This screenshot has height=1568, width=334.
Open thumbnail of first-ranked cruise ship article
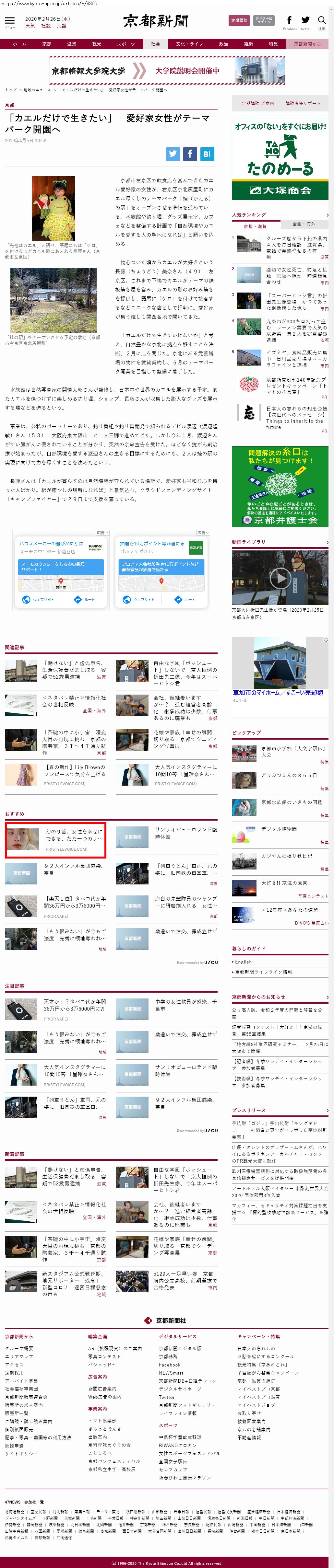(x=249, y=245)
